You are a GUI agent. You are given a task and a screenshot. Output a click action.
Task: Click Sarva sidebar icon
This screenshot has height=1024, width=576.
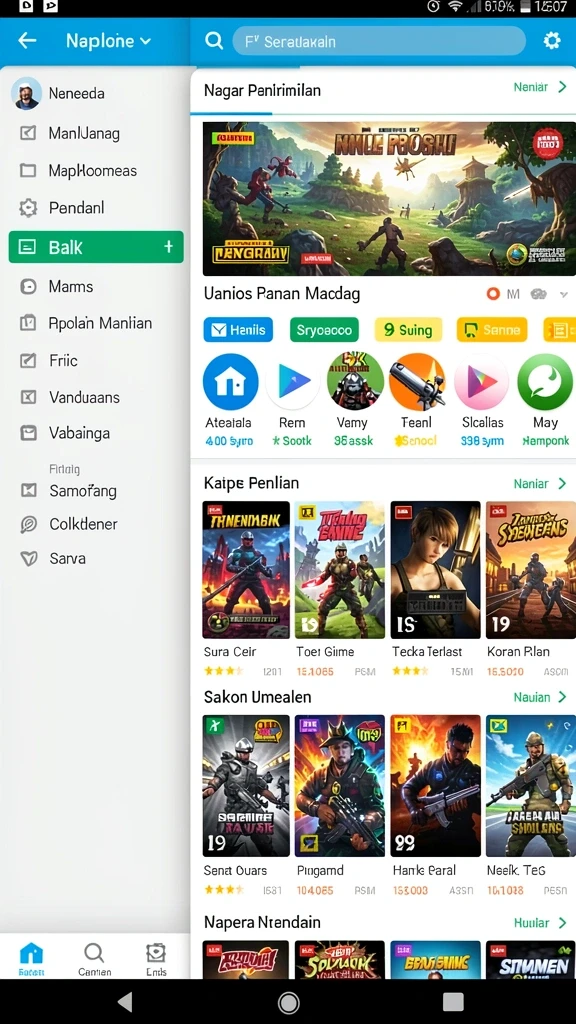[x=28, y=559]
